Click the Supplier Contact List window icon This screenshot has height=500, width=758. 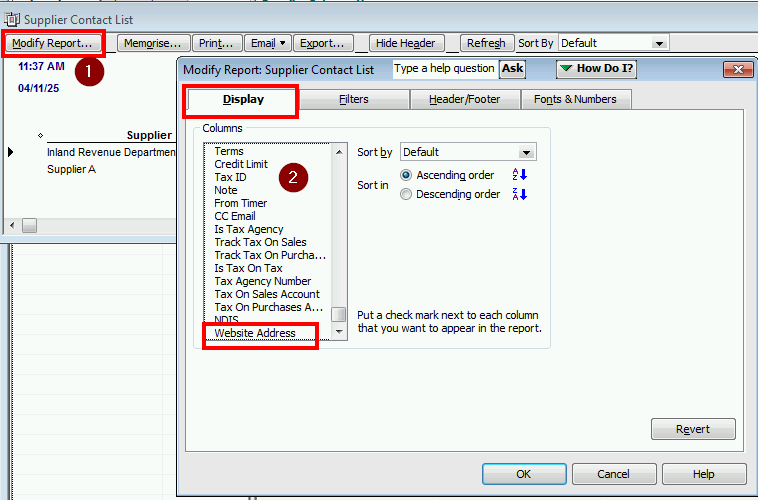click(x=12, y=19)
